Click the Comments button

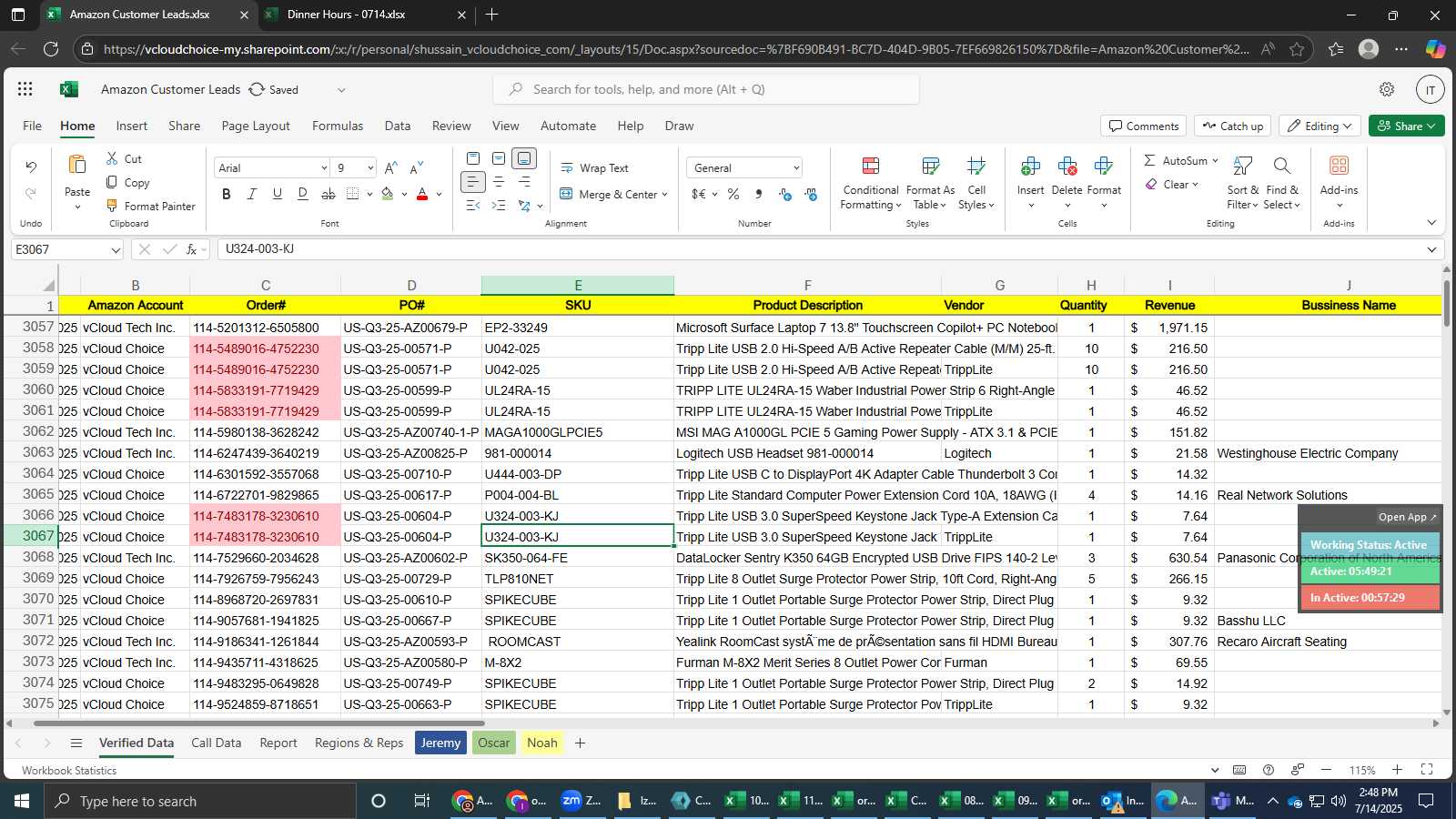pos(1144,126)
